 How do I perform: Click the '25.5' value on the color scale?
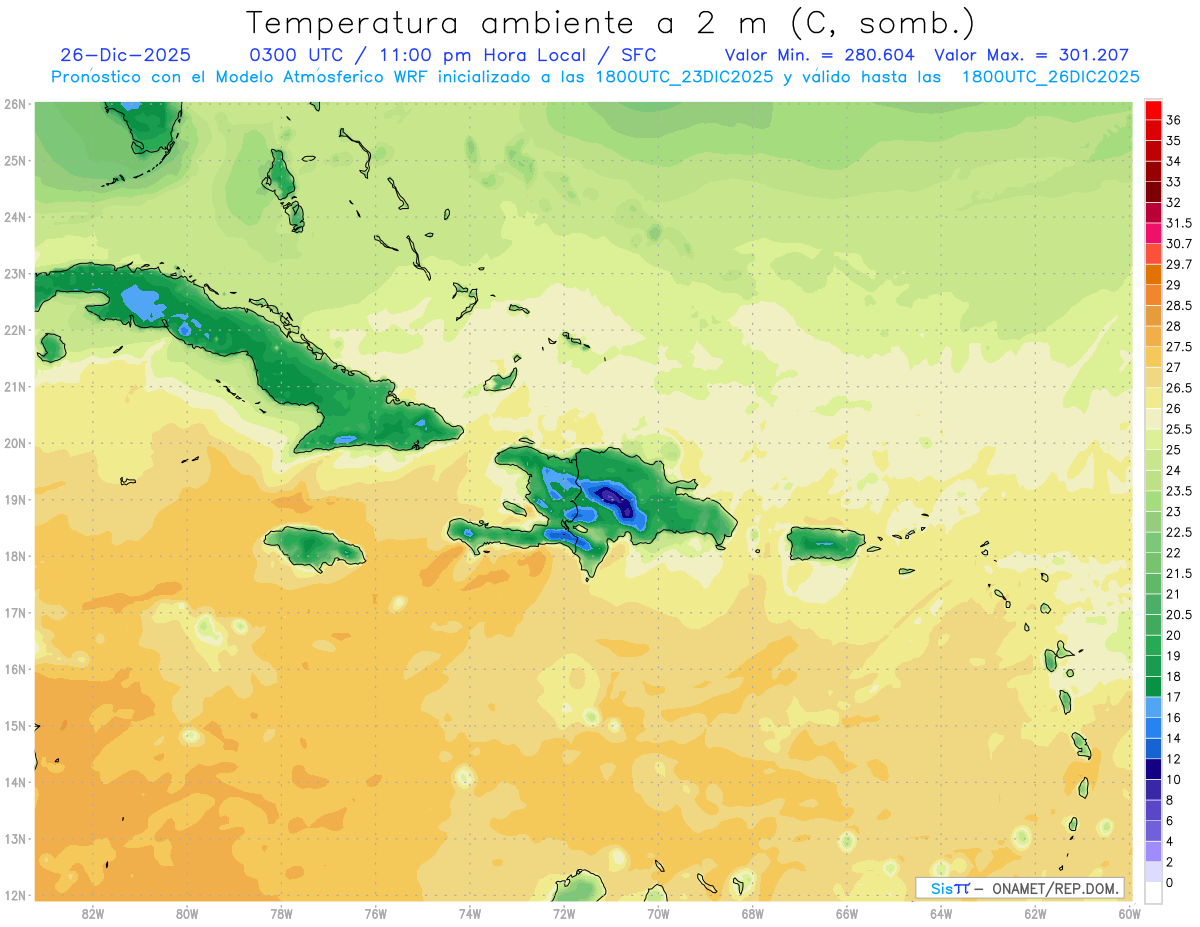pos(1179,429)
